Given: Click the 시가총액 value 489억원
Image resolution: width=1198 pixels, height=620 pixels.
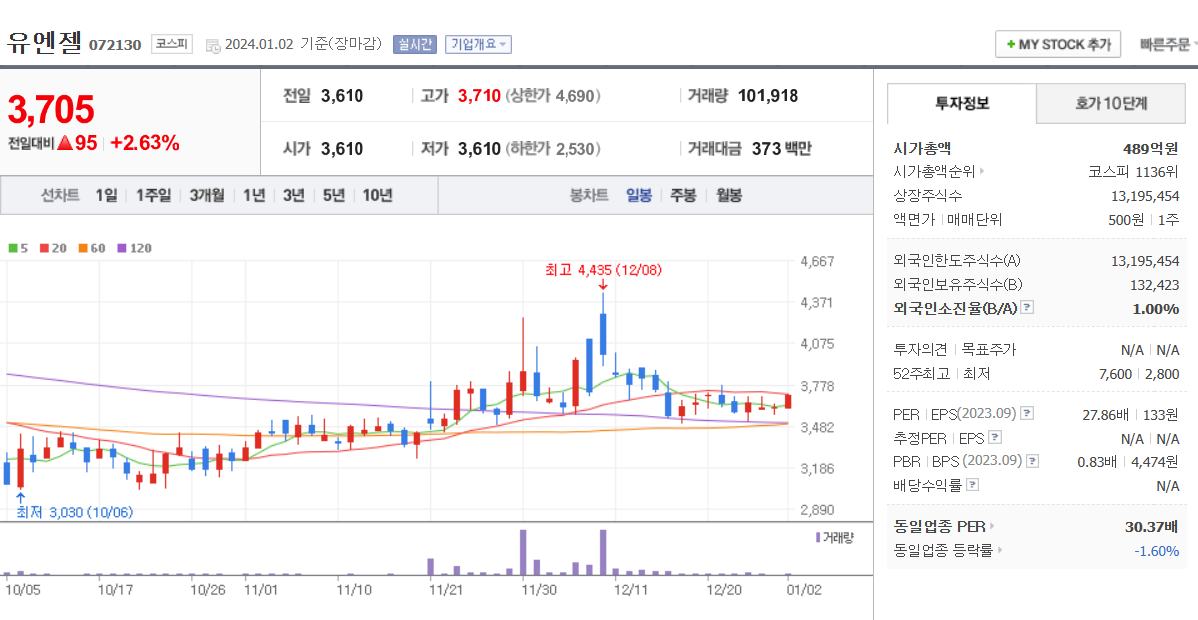Looking at the screenshot, I should tap(1151, 148).
